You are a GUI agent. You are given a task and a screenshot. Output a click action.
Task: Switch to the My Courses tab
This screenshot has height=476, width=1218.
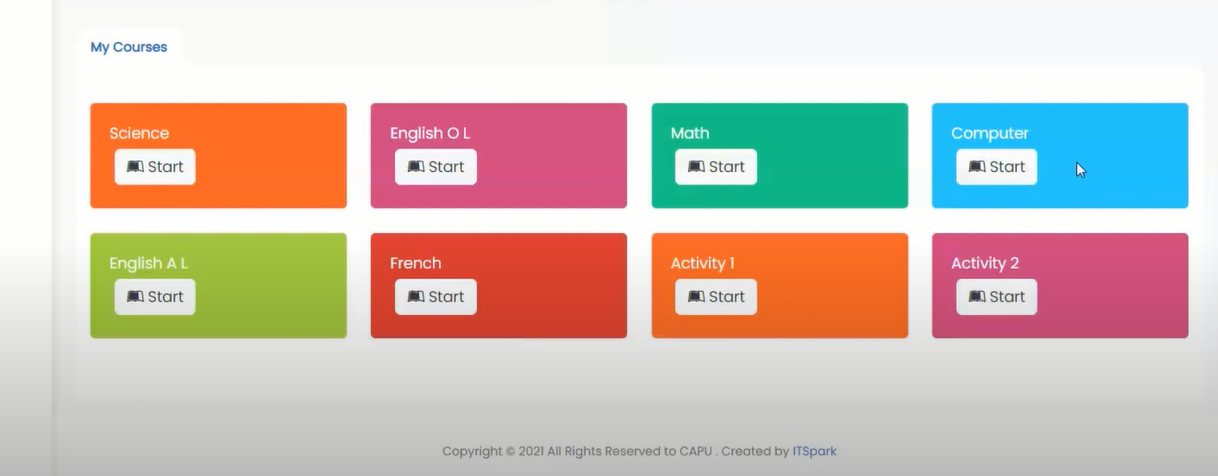pyautogui.click(x=129, y=47)
